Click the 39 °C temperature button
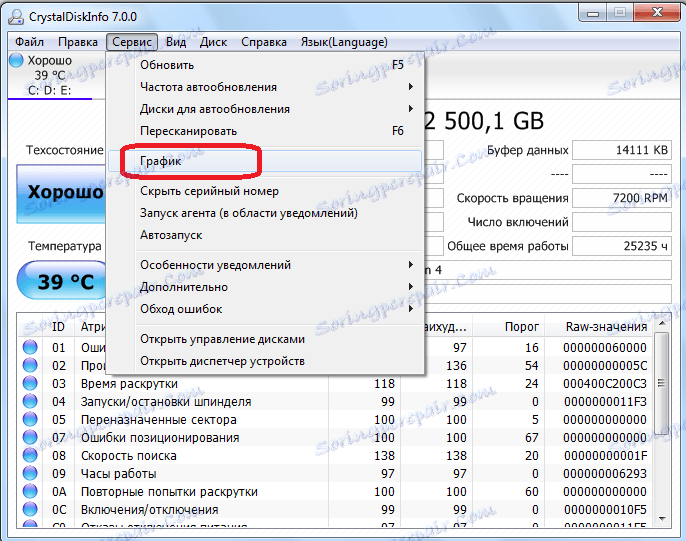The height and width of the screenshot is (541, 686). (62, 281)
